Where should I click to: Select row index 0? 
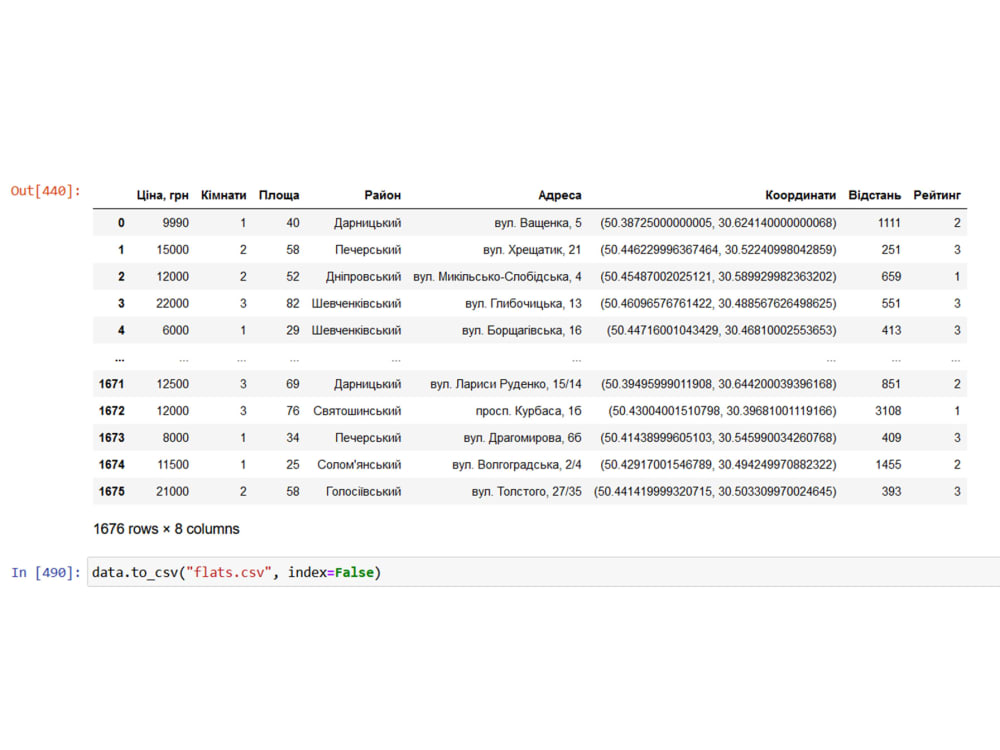(x=121, y=223)
